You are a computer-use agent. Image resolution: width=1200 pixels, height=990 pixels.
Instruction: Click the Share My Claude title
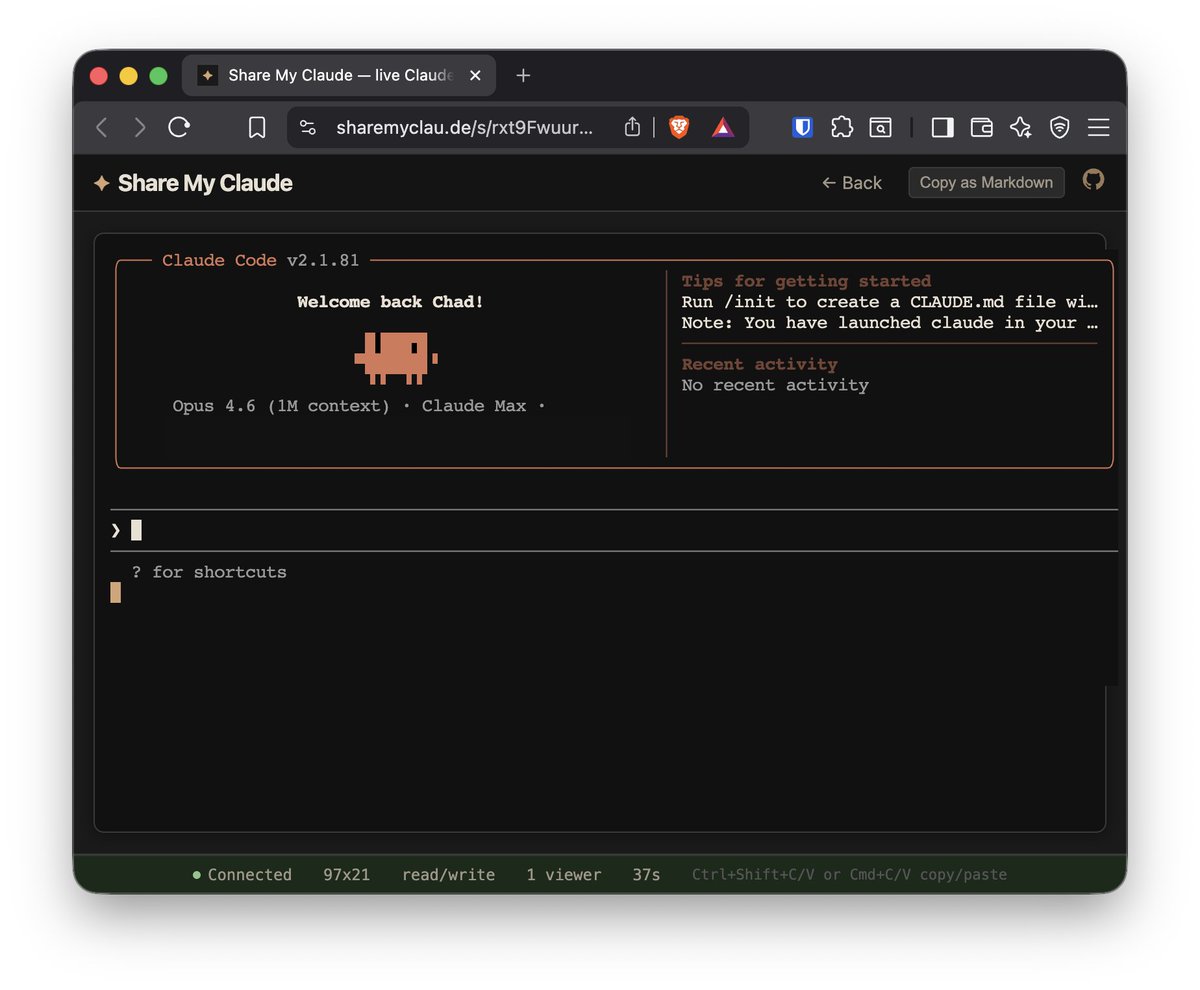pyautogui.click(x=205, y=183)
